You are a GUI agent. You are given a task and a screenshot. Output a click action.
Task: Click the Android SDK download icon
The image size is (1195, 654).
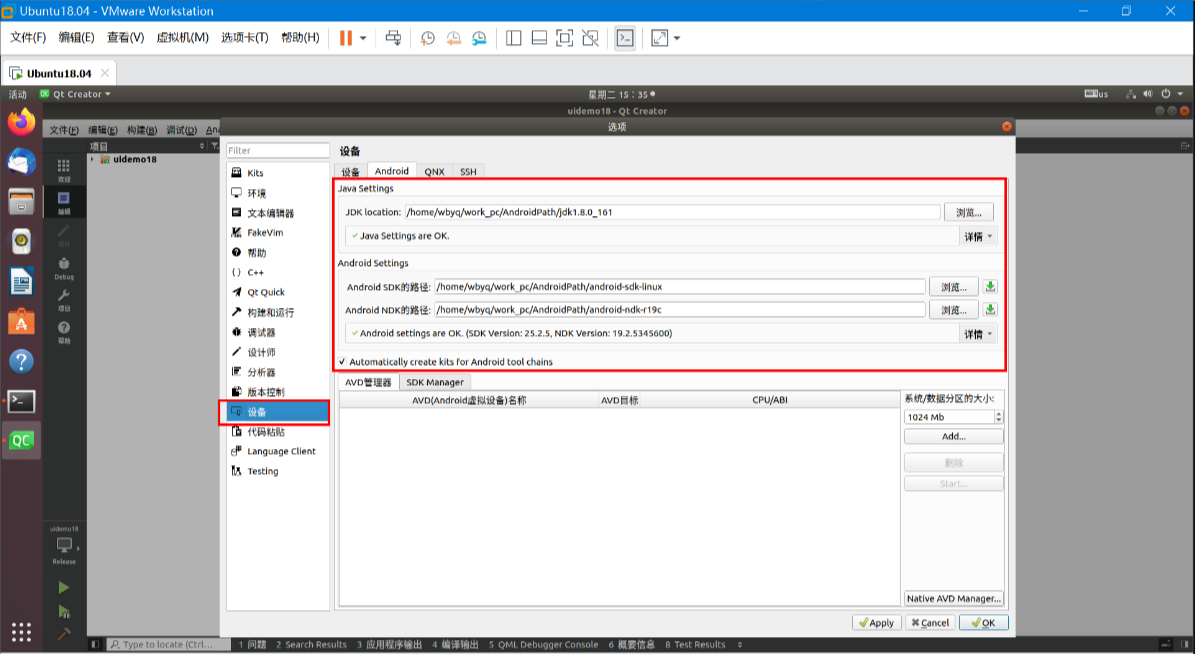(x=990, y=287)
